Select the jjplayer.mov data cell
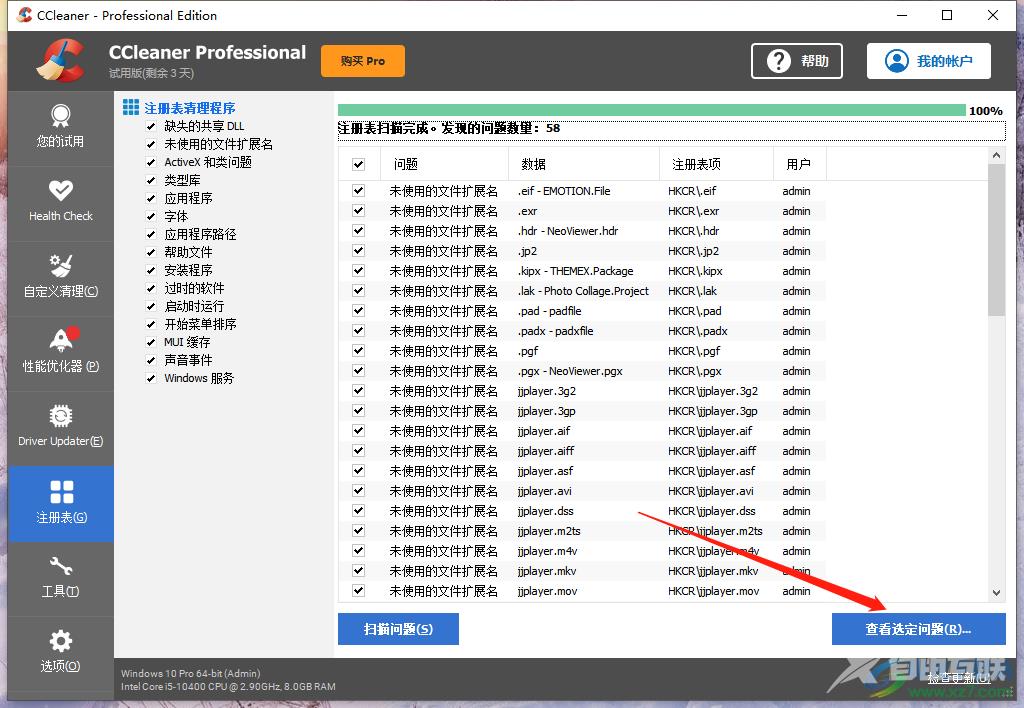The image size is (1024, 708). 547,591
